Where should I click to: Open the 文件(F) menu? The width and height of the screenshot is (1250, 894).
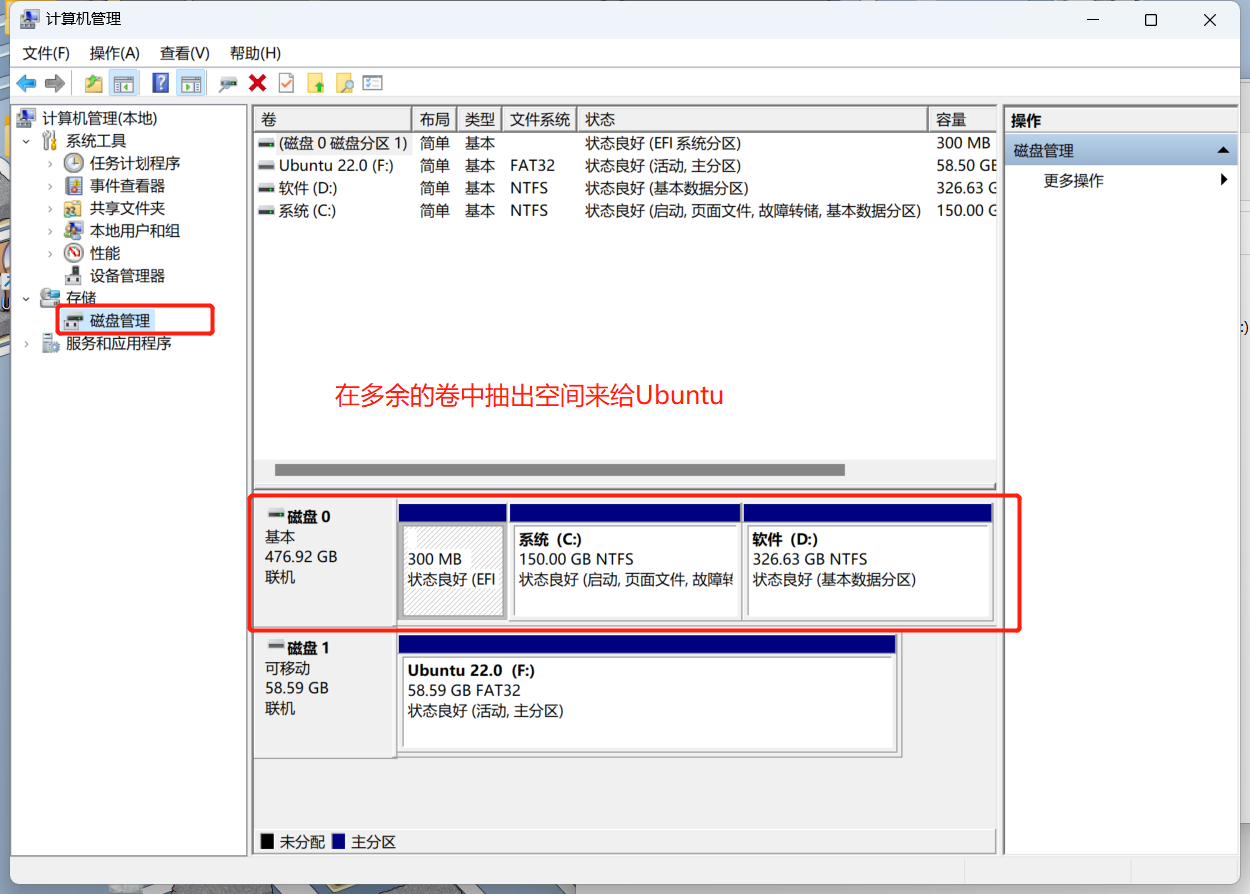tap(46, 53)
